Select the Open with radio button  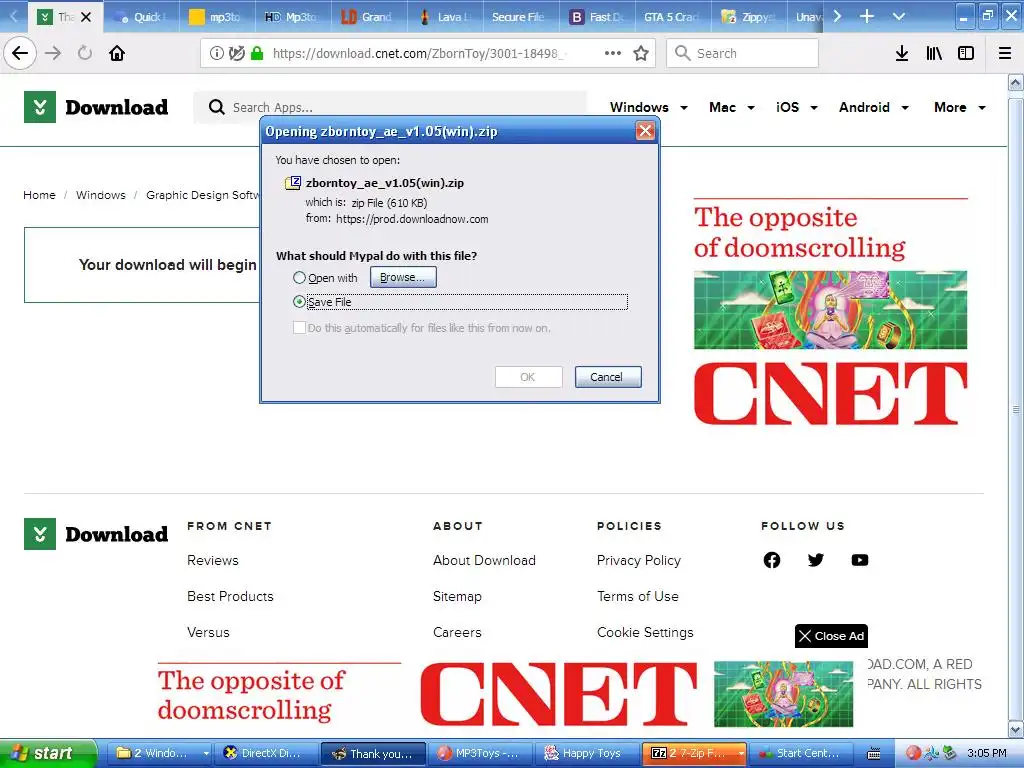pyautogui.click(x=299, y=278)
